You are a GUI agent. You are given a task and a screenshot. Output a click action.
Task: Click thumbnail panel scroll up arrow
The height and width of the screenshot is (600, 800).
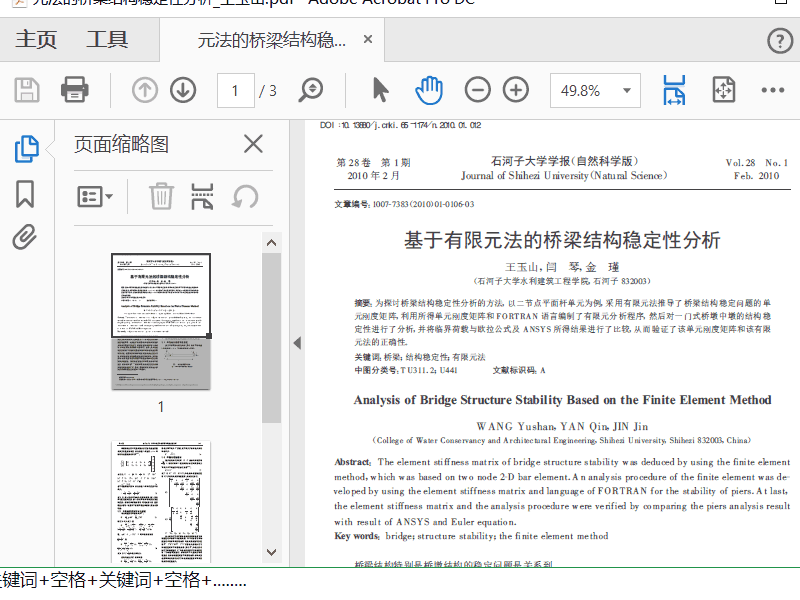point(271,243)
